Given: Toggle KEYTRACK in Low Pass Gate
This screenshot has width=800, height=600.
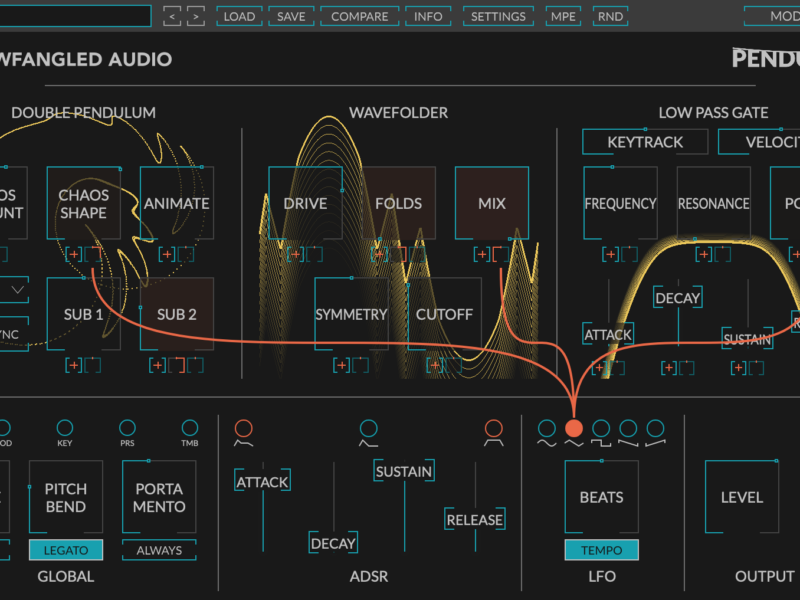Looking at the screenshot, I should 645,142.
